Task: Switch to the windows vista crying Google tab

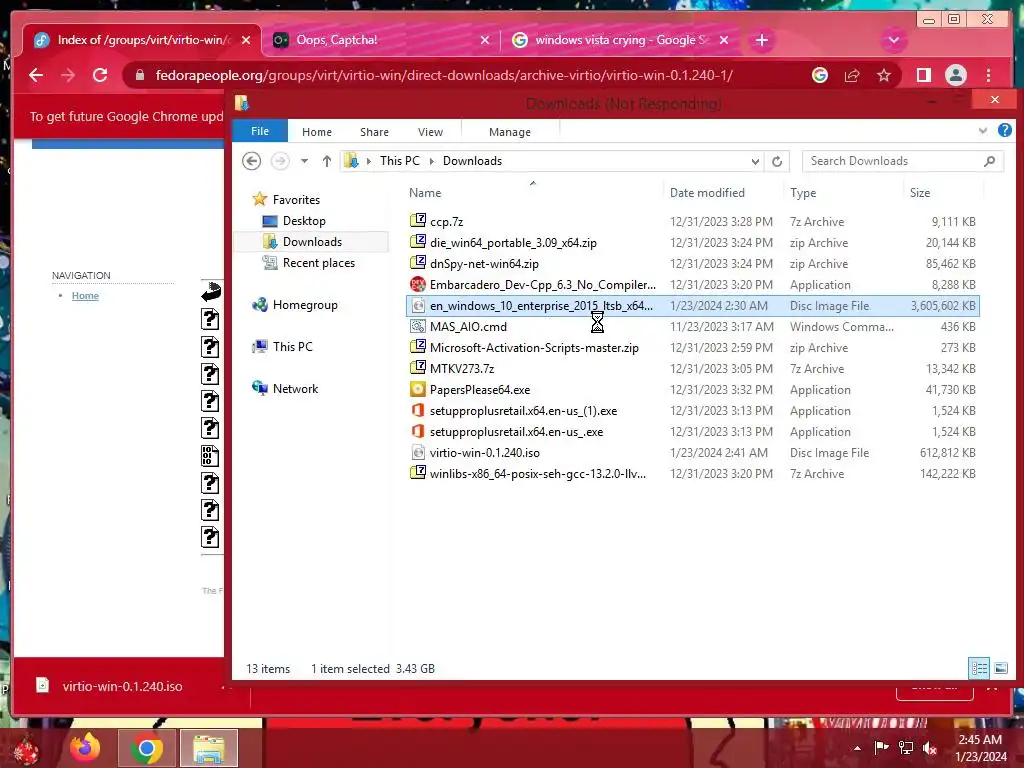Action: coord(620,40)
